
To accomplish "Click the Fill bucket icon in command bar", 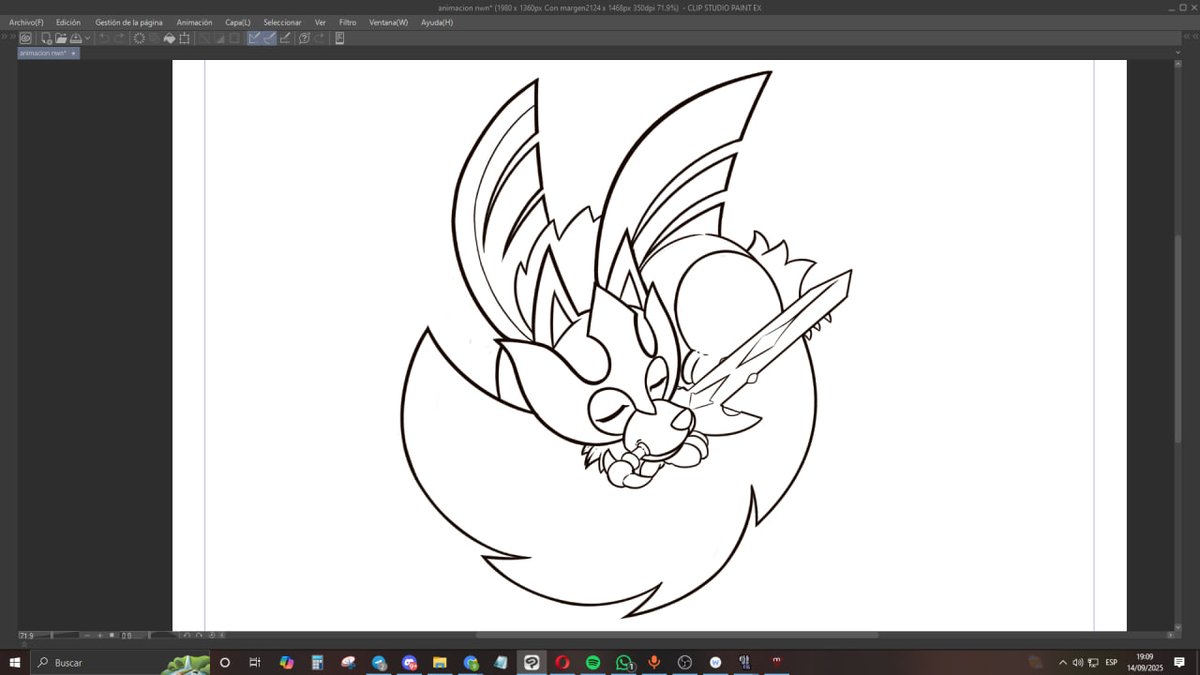I will [x=169, y=38].
